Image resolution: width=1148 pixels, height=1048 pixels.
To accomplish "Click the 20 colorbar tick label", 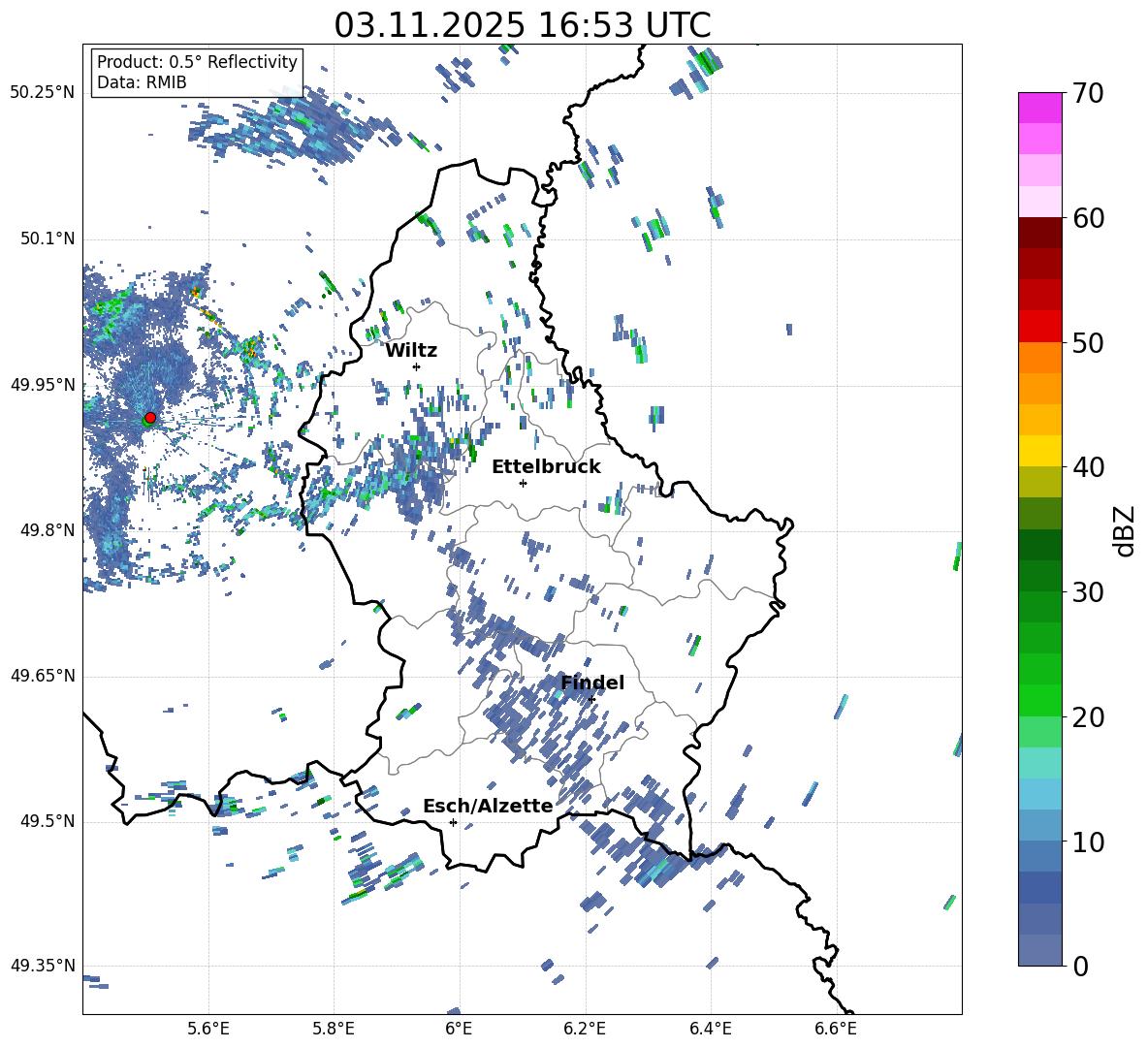I will coord(1089,717).
